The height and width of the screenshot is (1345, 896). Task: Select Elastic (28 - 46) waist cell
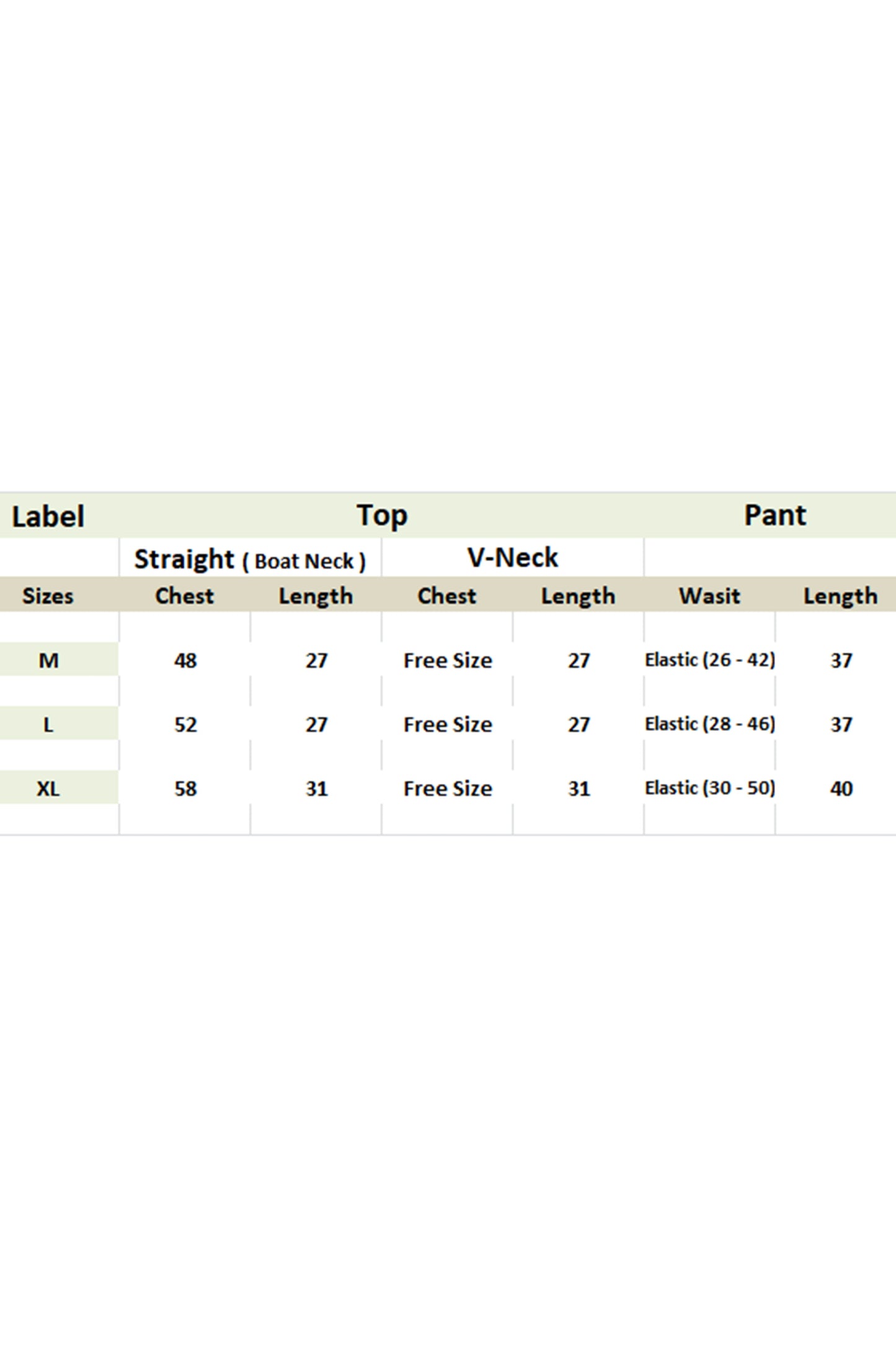(x=710, y=724)
